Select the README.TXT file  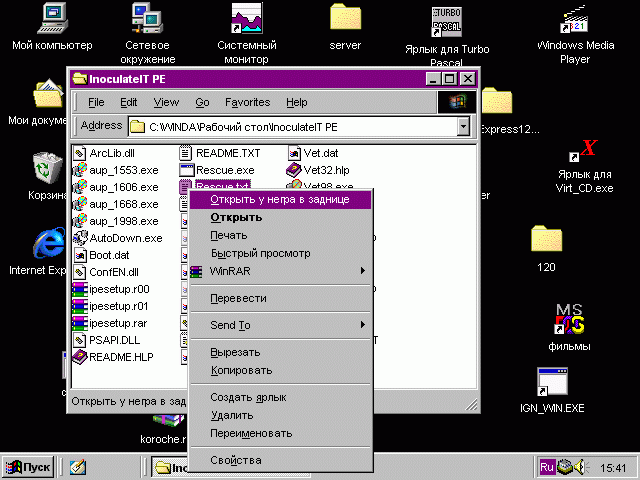[220, 153]
